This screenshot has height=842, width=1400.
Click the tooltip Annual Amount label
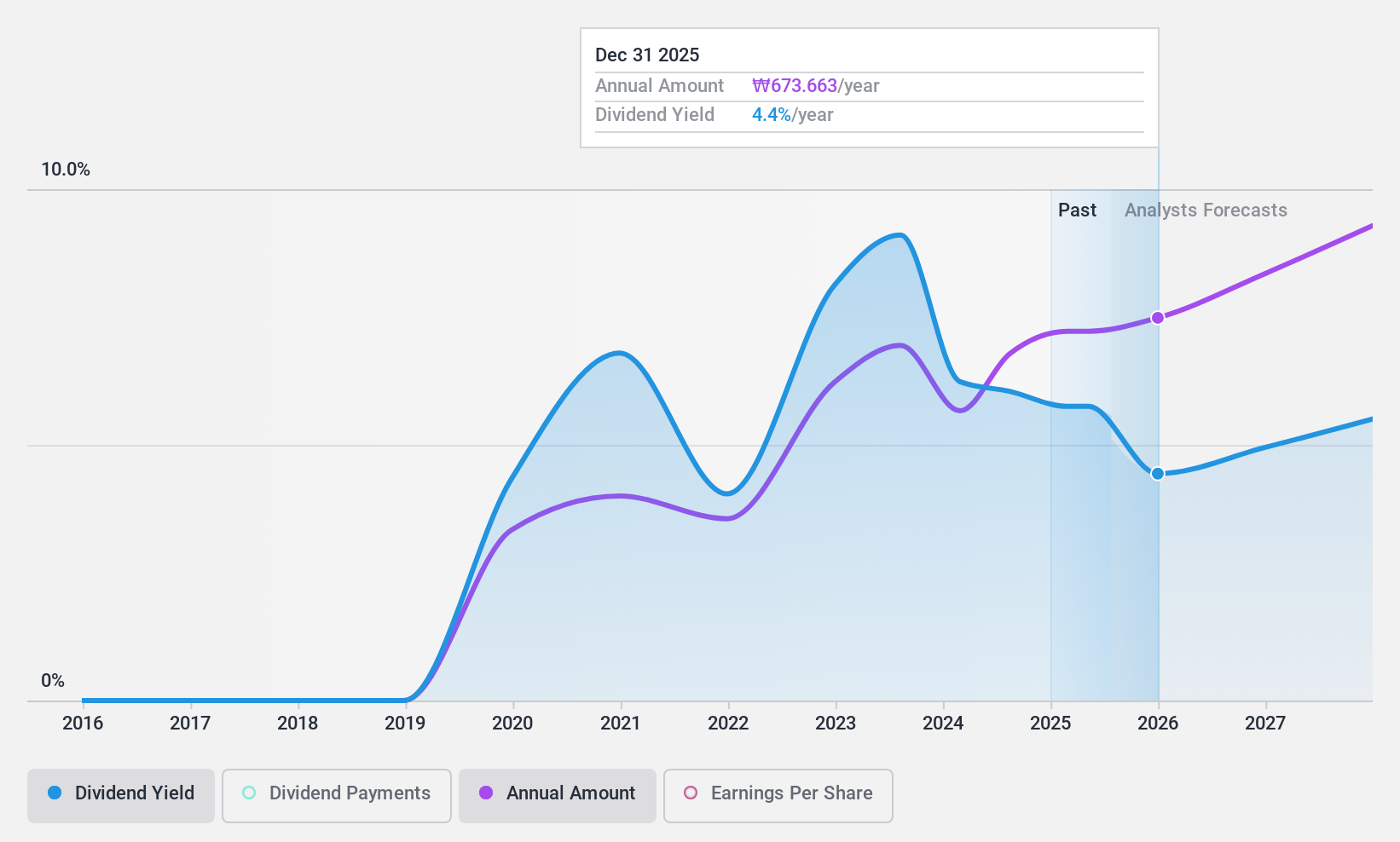659,86
